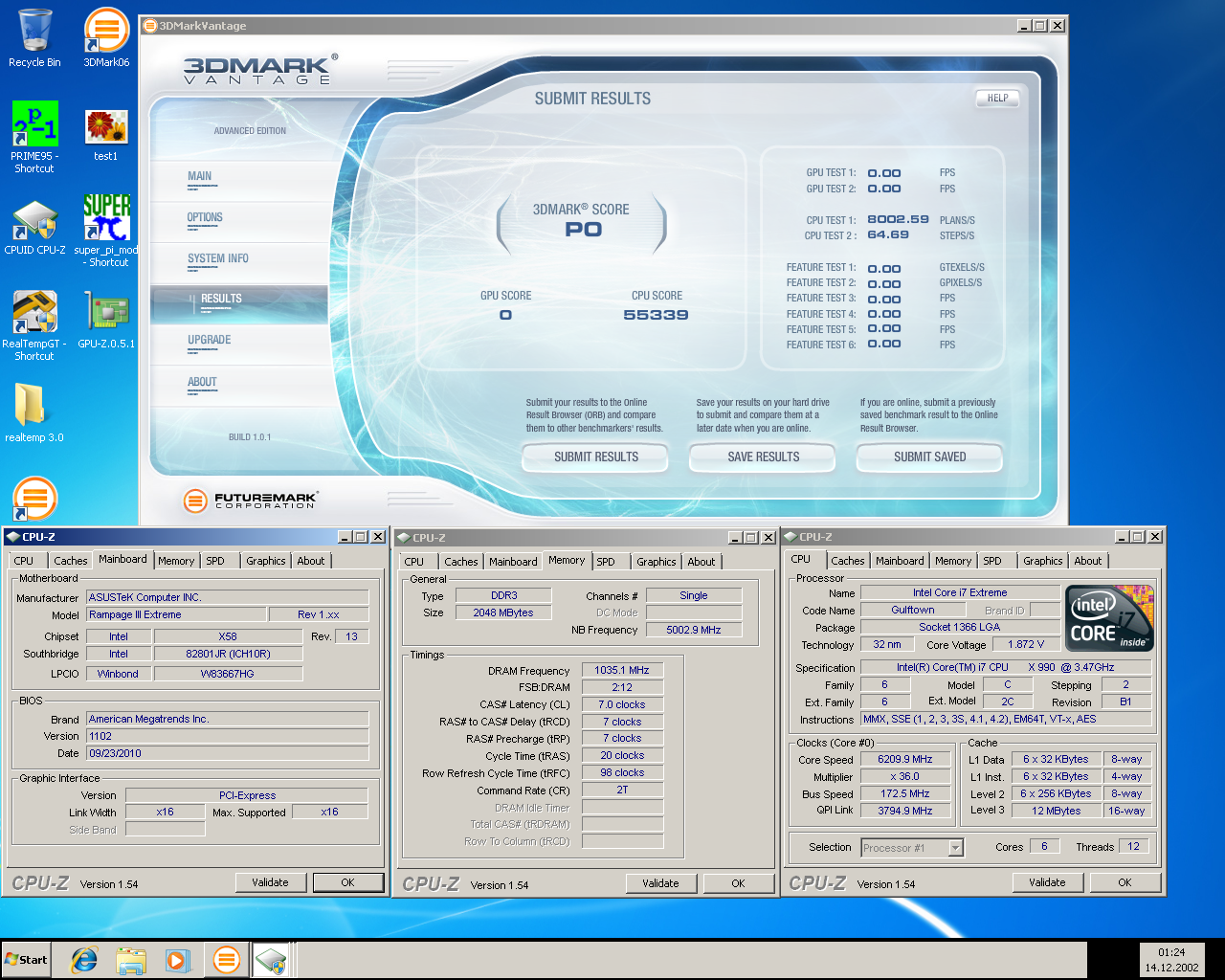Open the test1 image icon
This screenshot has width=1225, height=980.
106,134
